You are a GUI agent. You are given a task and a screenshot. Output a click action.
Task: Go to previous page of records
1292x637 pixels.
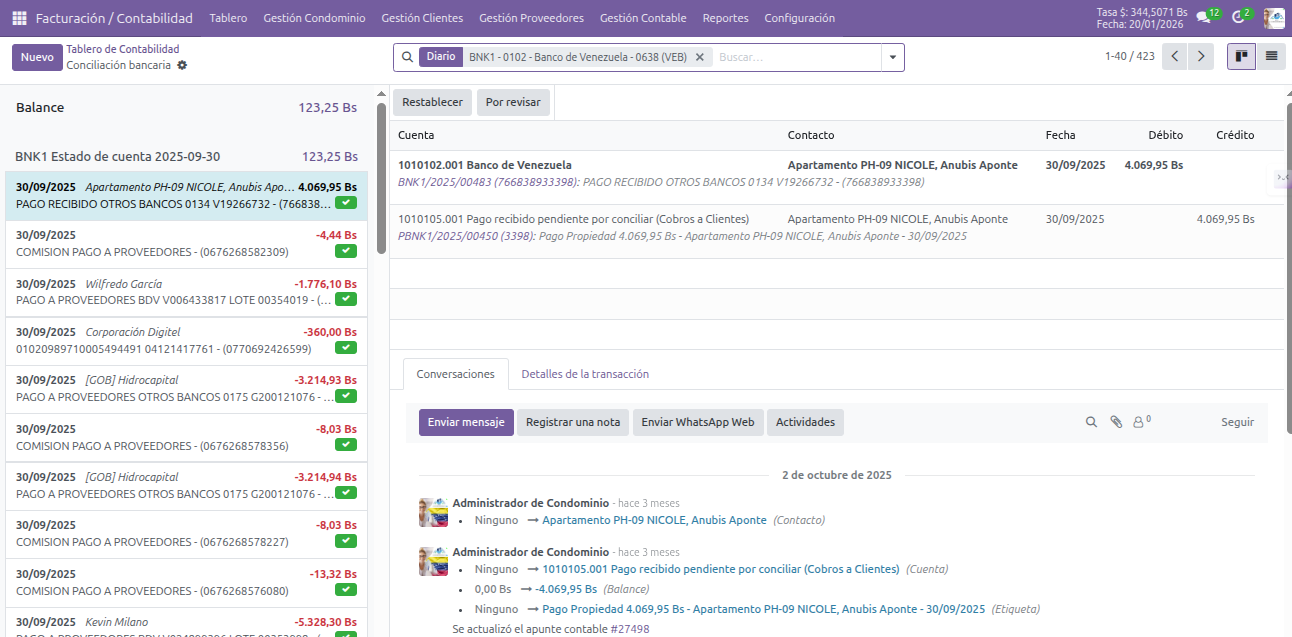(x=1176, y=57)
